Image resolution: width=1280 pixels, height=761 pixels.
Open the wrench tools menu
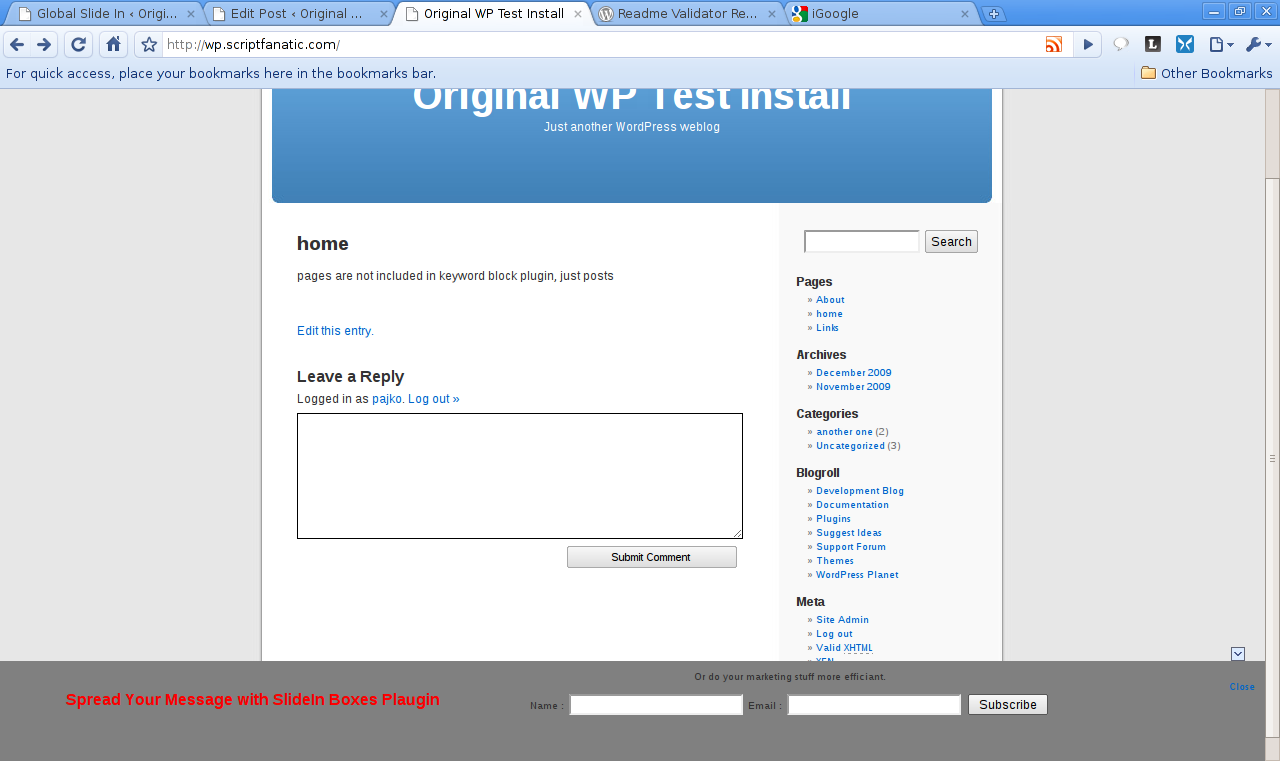point(1258,44)
